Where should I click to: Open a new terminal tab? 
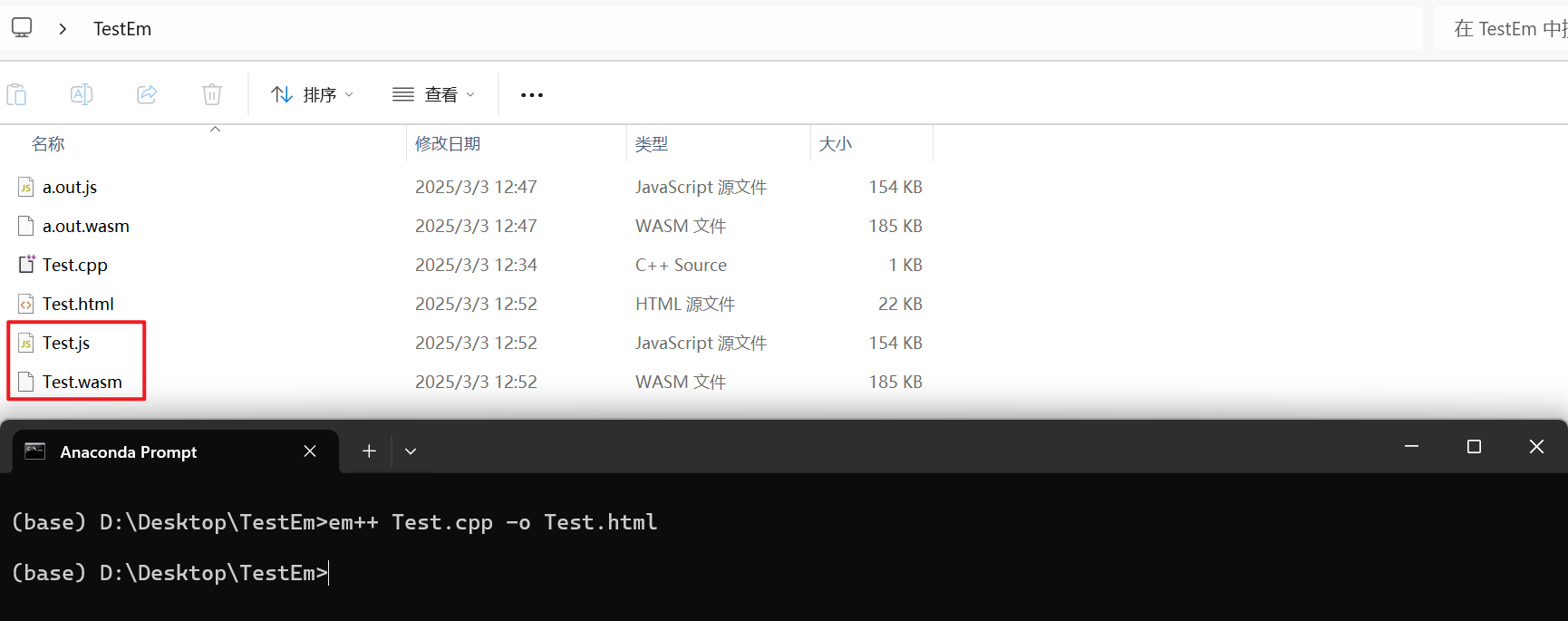[x=369, y=451]
